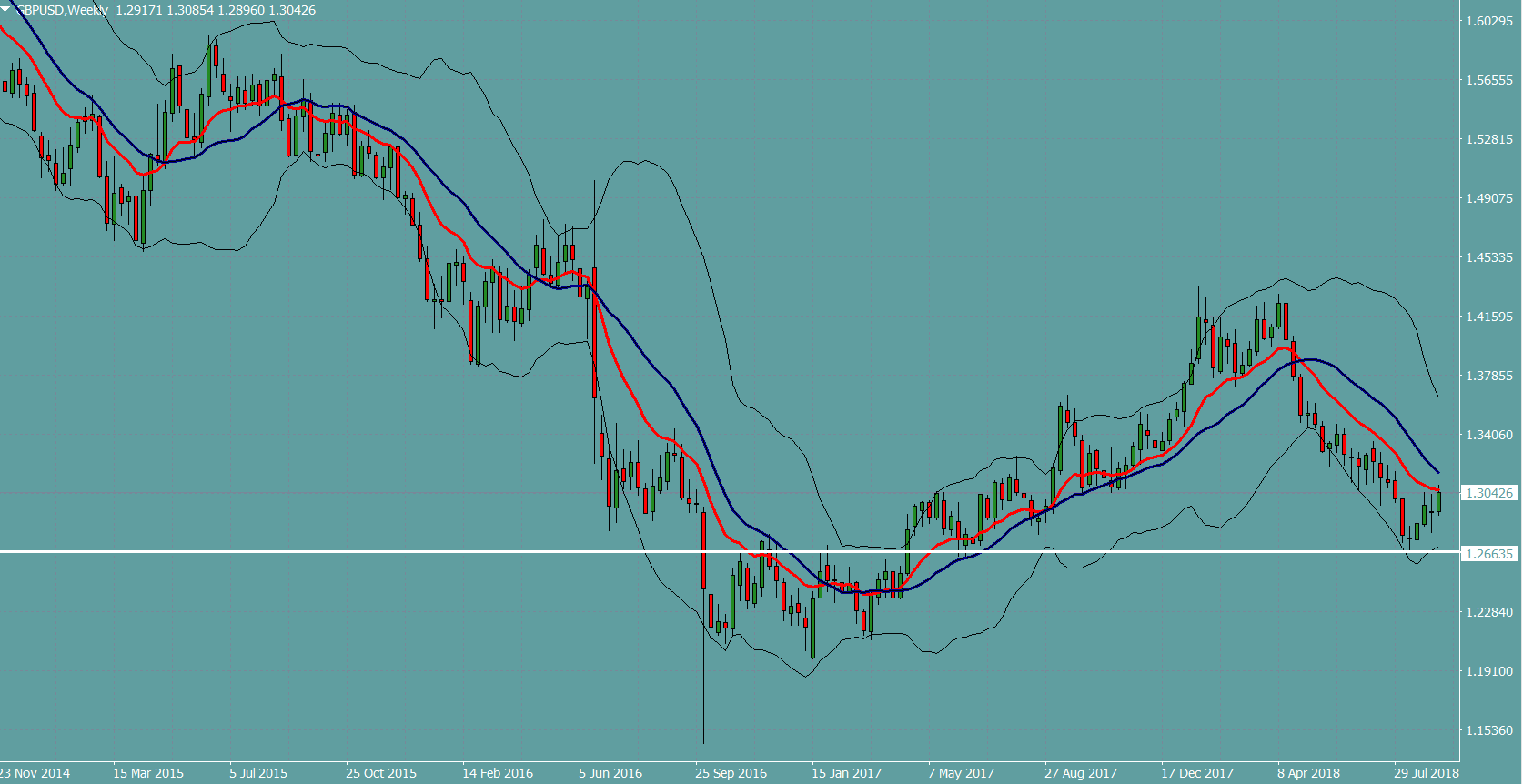
Task: Click the 1.60295 price axis label
Action: pyautogui.click(x=1489, y=21)
